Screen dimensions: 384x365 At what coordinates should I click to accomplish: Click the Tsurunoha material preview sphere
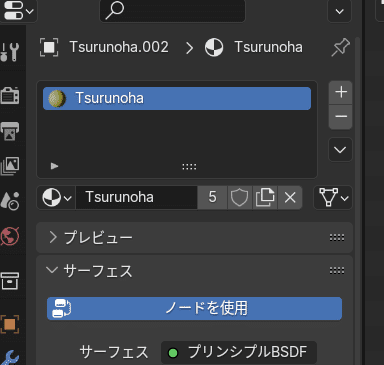[x=57, y=98]
